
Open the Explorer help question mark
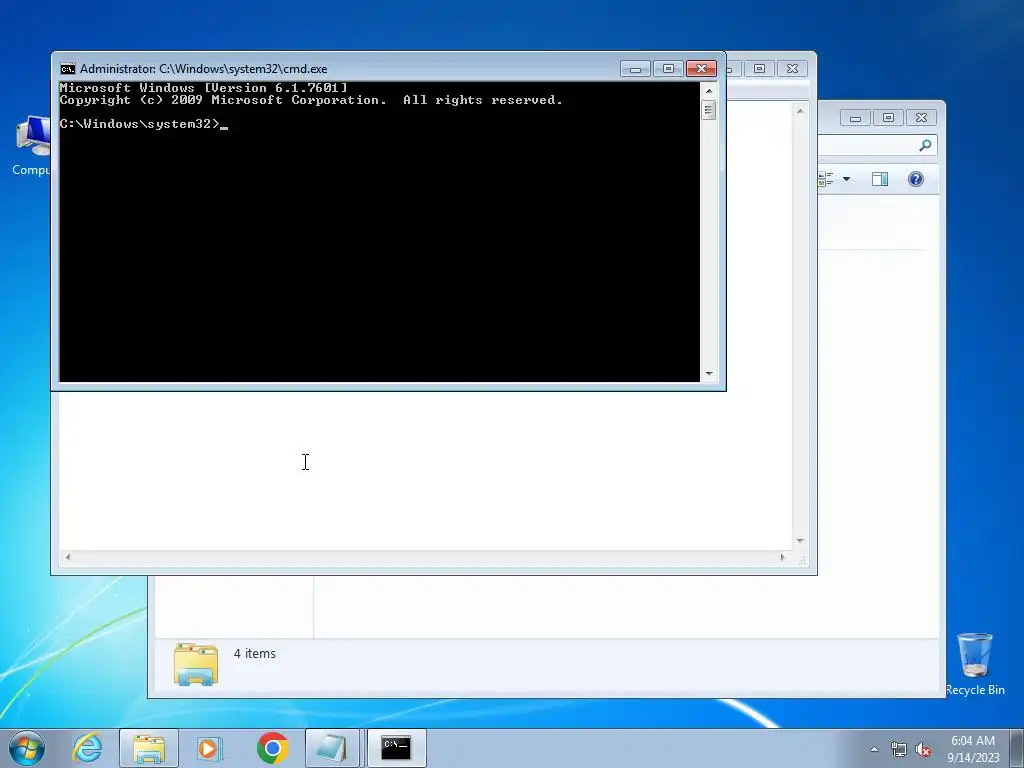click(x=916, y=179)
